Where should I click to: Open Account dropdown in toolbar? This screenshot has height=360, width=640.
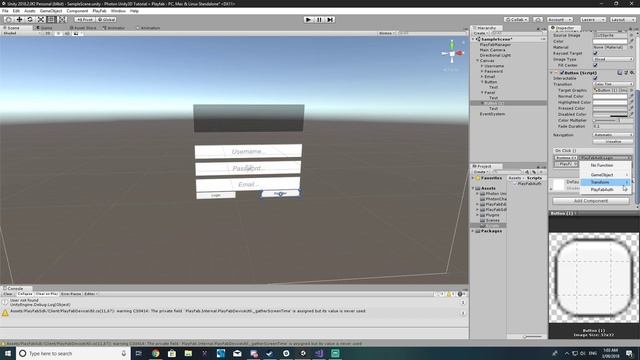560,19
